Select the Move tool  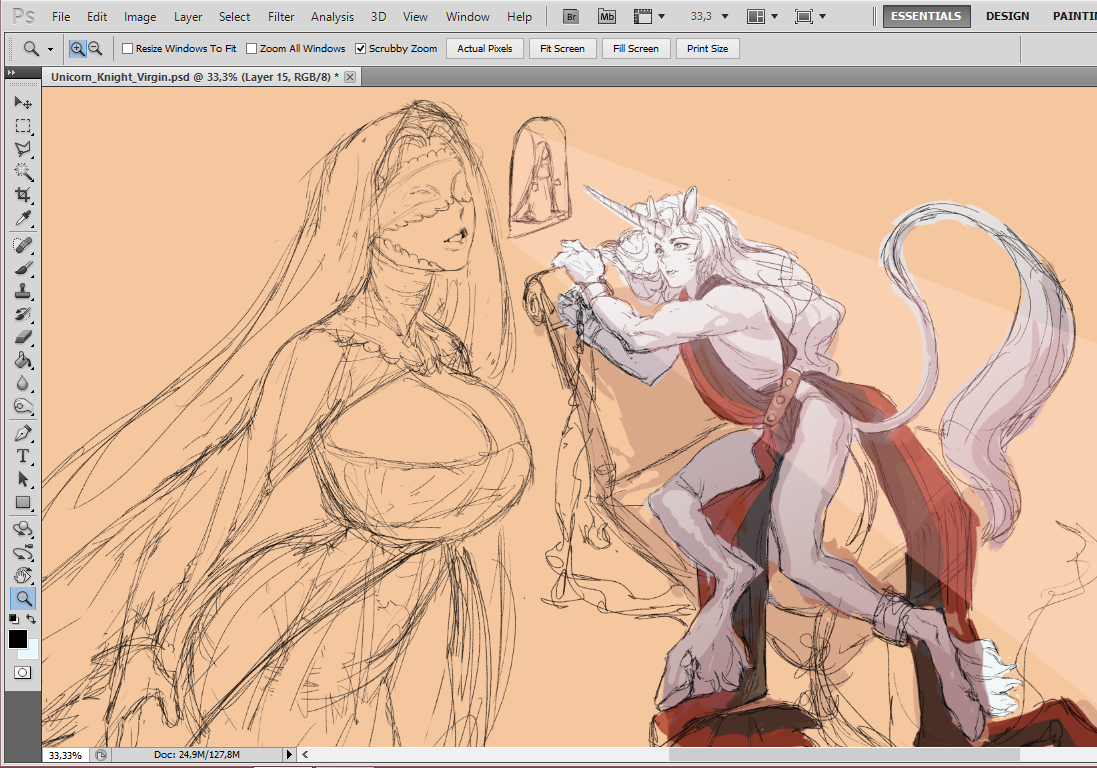[22, 103]
